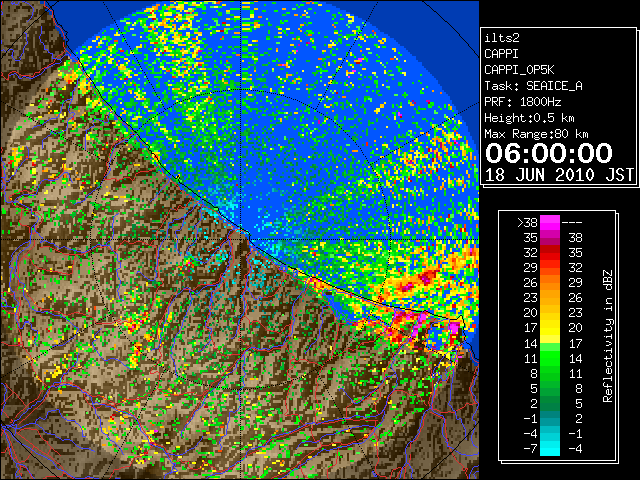Click the "PRF: 1800Hz" text
This screenshot has height=480, width=640.
pos(522,102)
